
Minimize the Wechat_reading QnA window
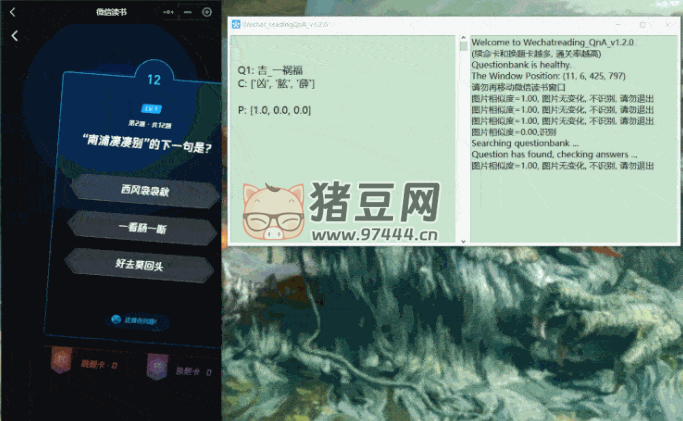(618, 24)
